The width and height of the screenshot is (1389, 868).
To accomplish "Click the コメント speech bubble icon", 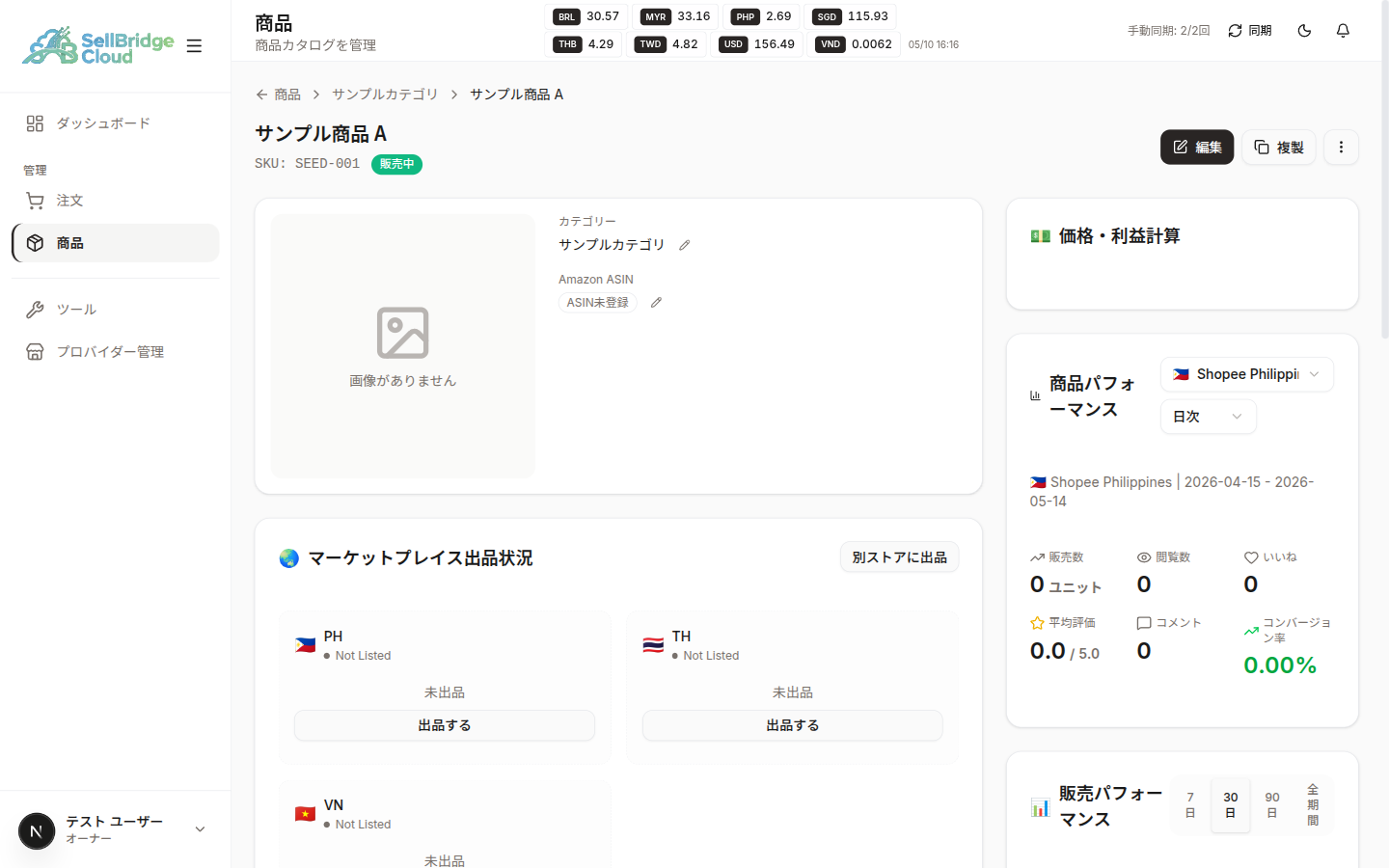I will coord(1144,623).
